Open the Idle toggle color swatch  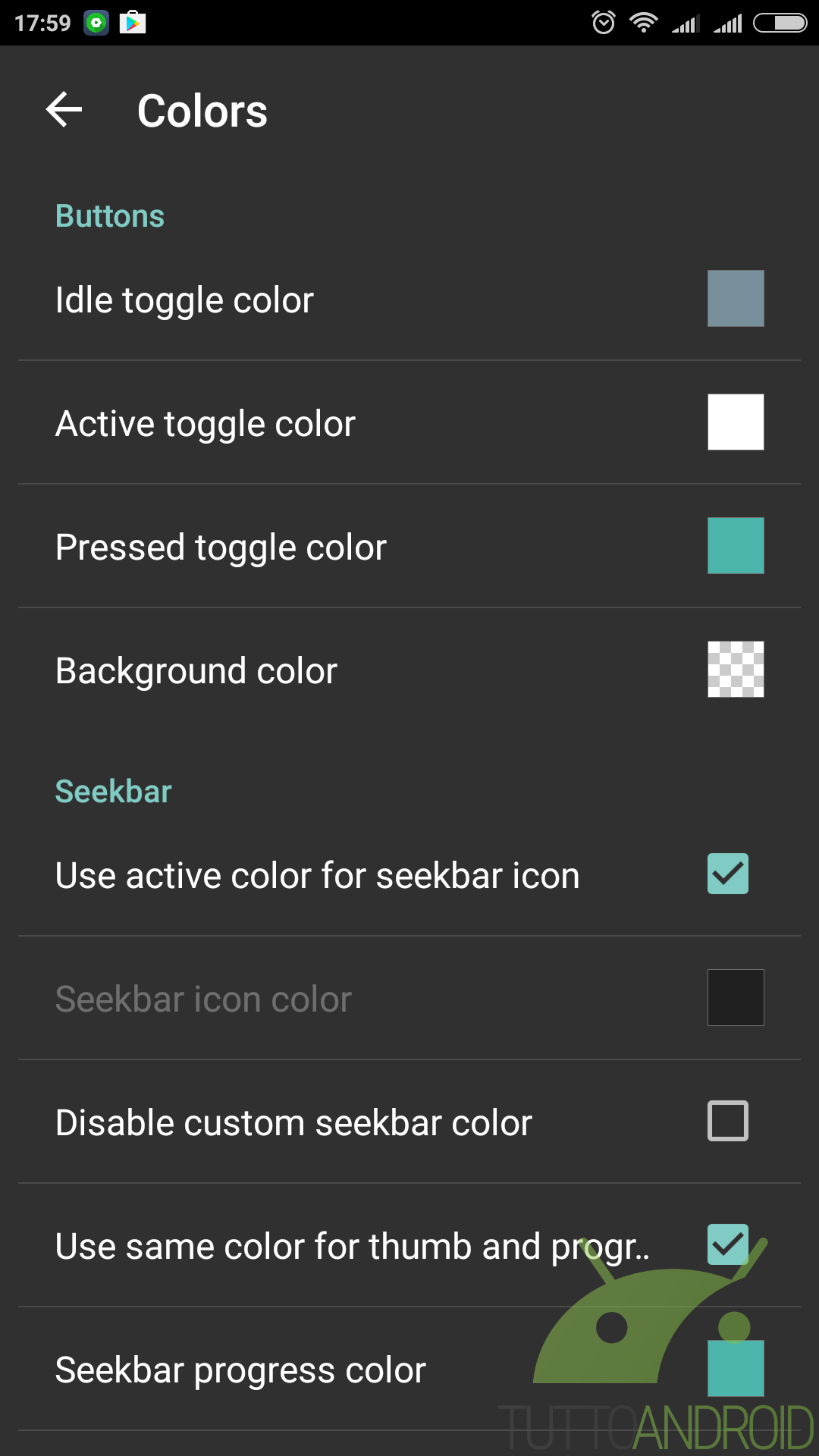click(x=736, y=299)
